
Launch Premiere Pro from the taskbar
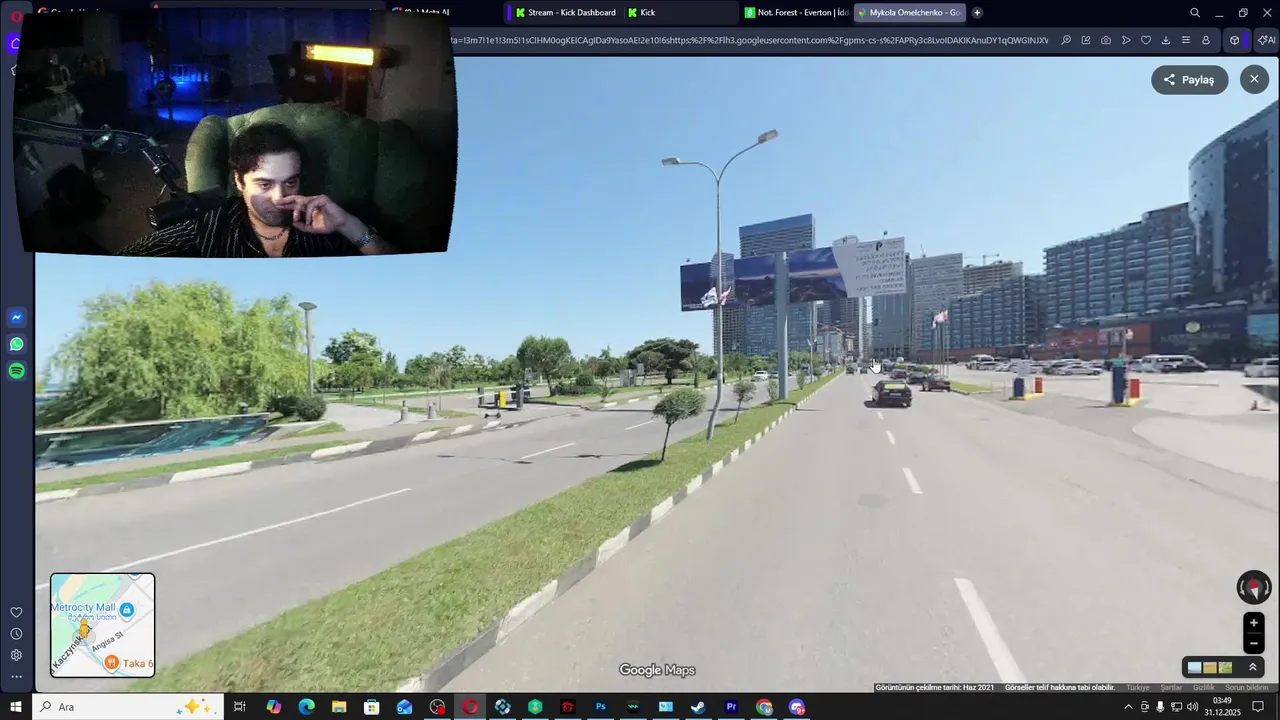click(731, 707)
